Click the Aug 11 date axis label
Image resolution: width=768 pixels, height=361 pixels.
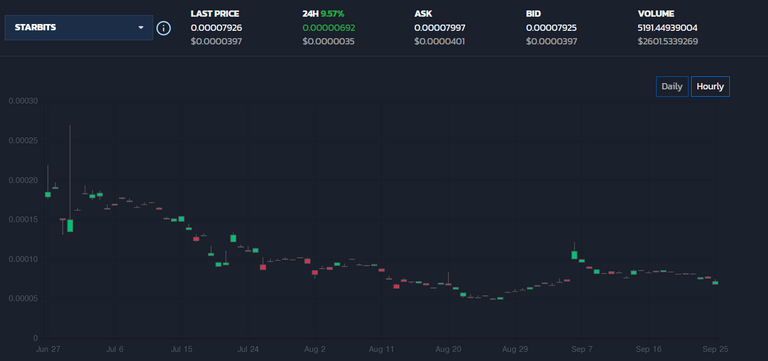(382, 350)
